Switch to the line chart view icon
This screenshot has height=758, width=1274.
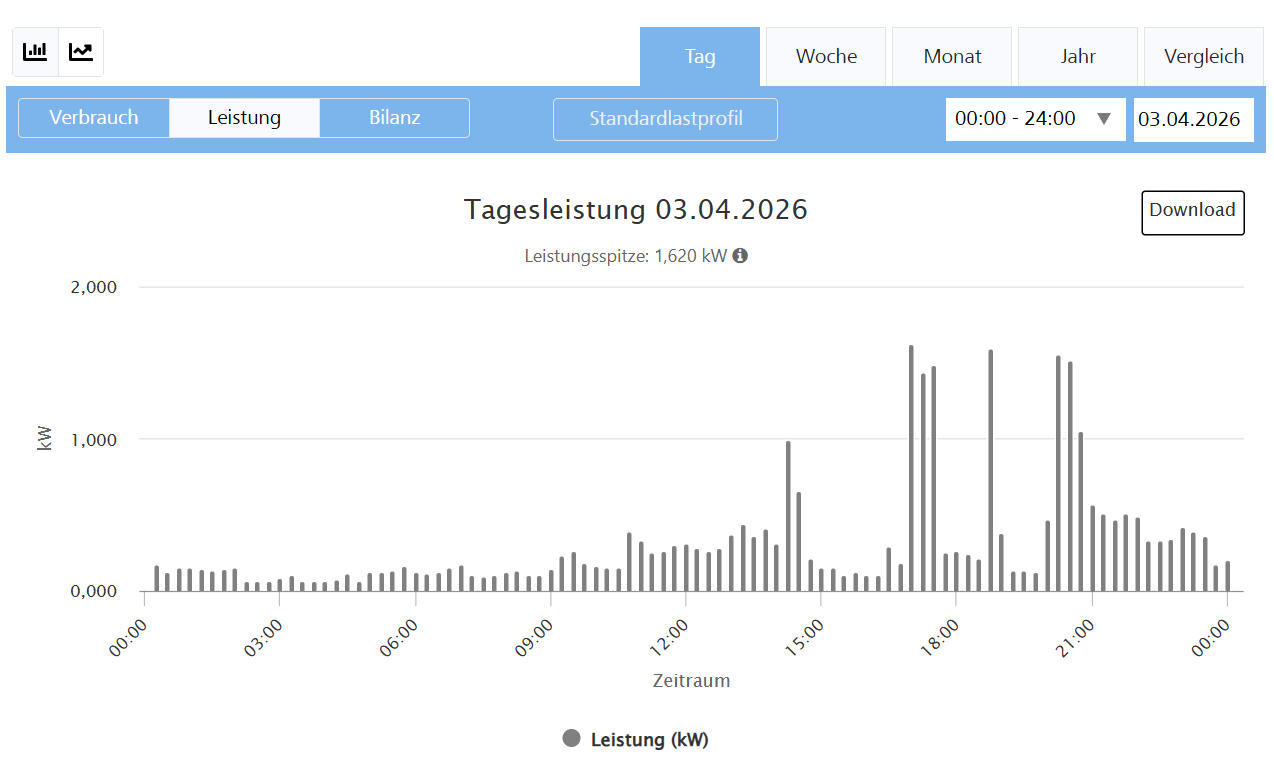tap(81, 52)
